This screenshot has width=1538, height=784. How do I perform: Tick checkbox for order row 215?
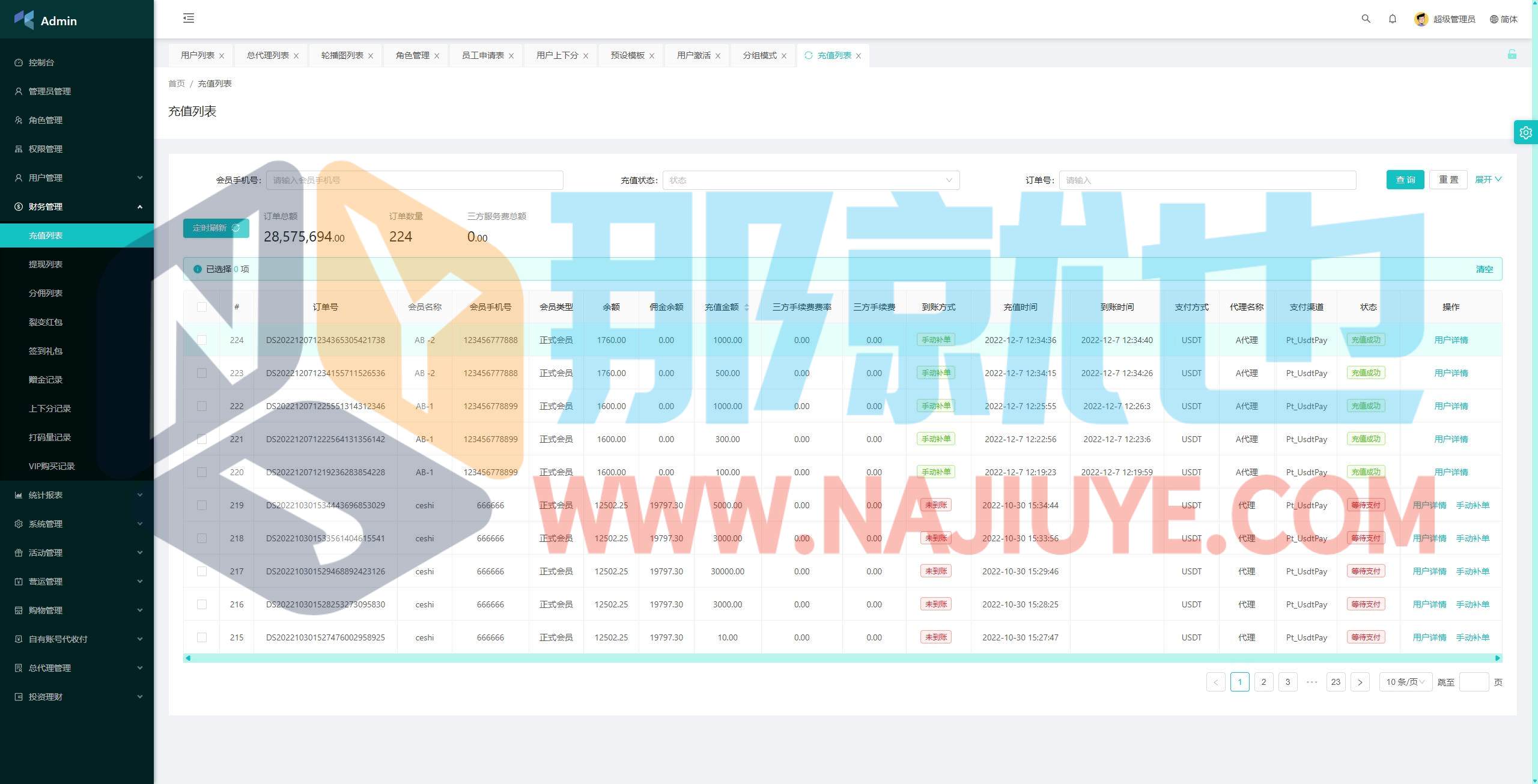point(202,637)
